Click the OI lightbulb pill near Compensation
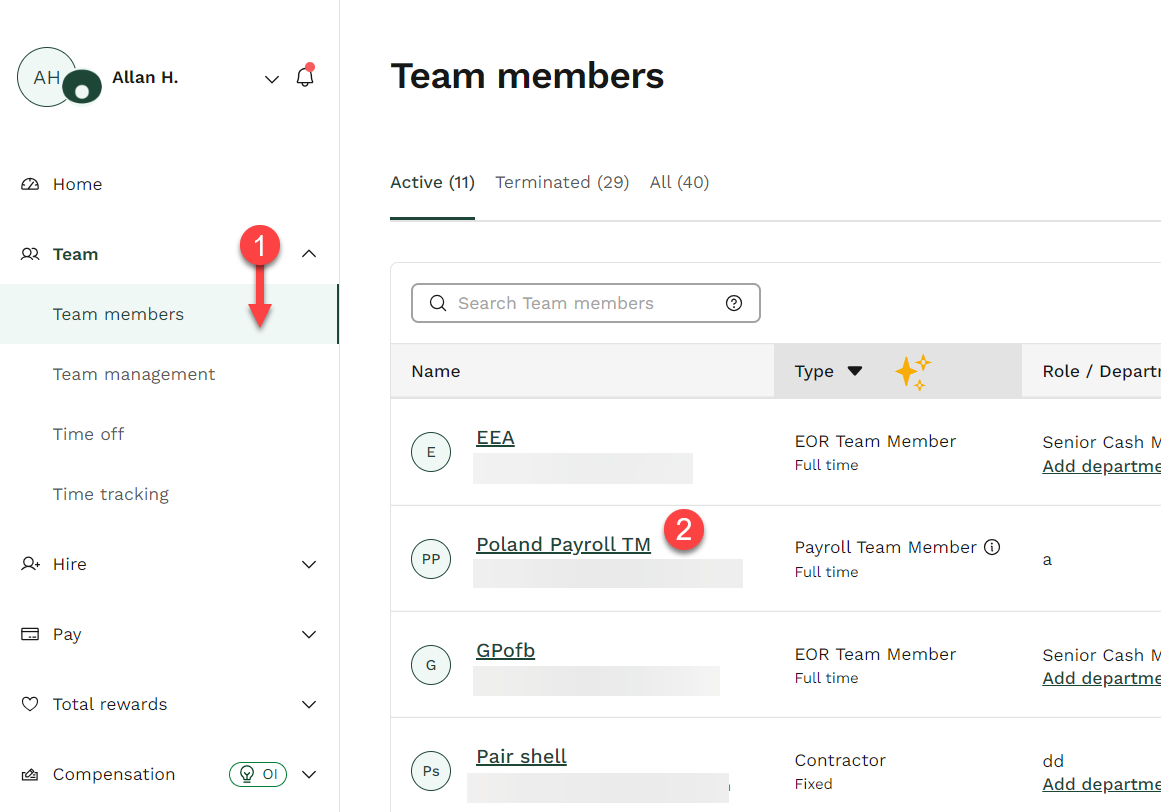The image size is (1161, 812). tap(258, 774)
